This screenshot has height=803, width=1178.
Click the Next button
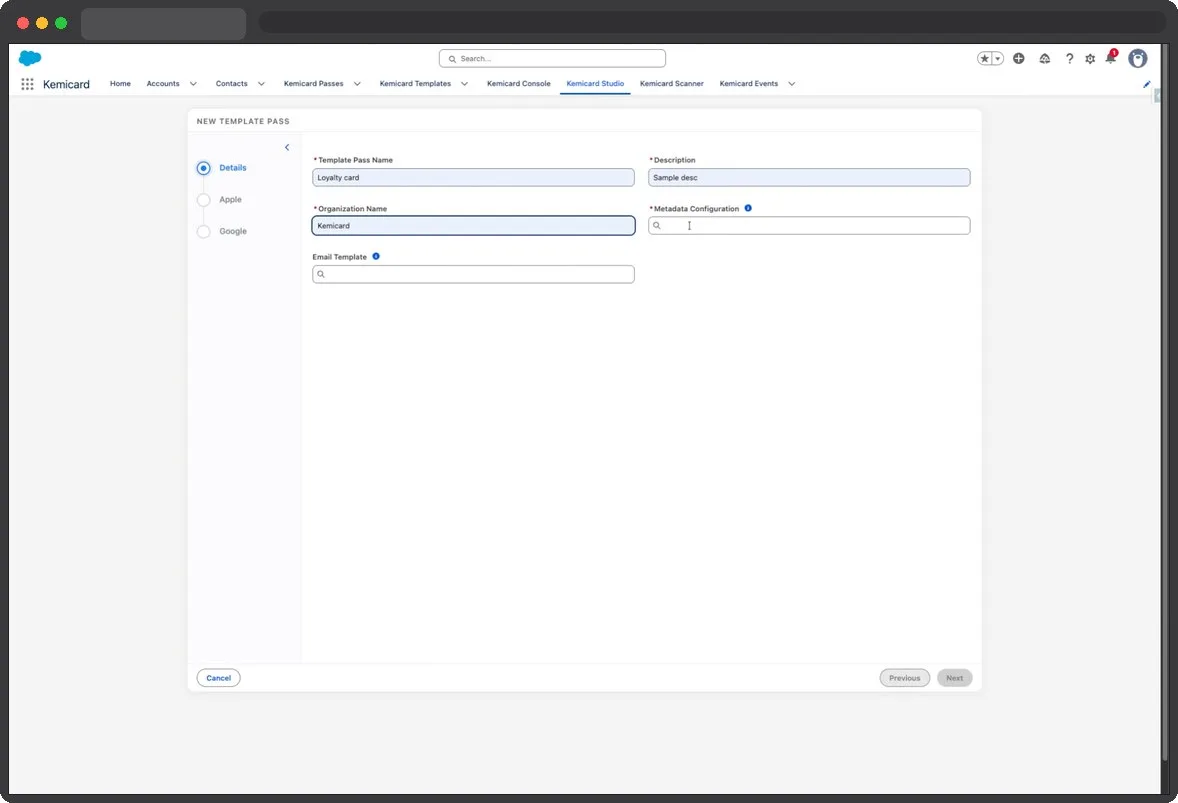[954, 678]
